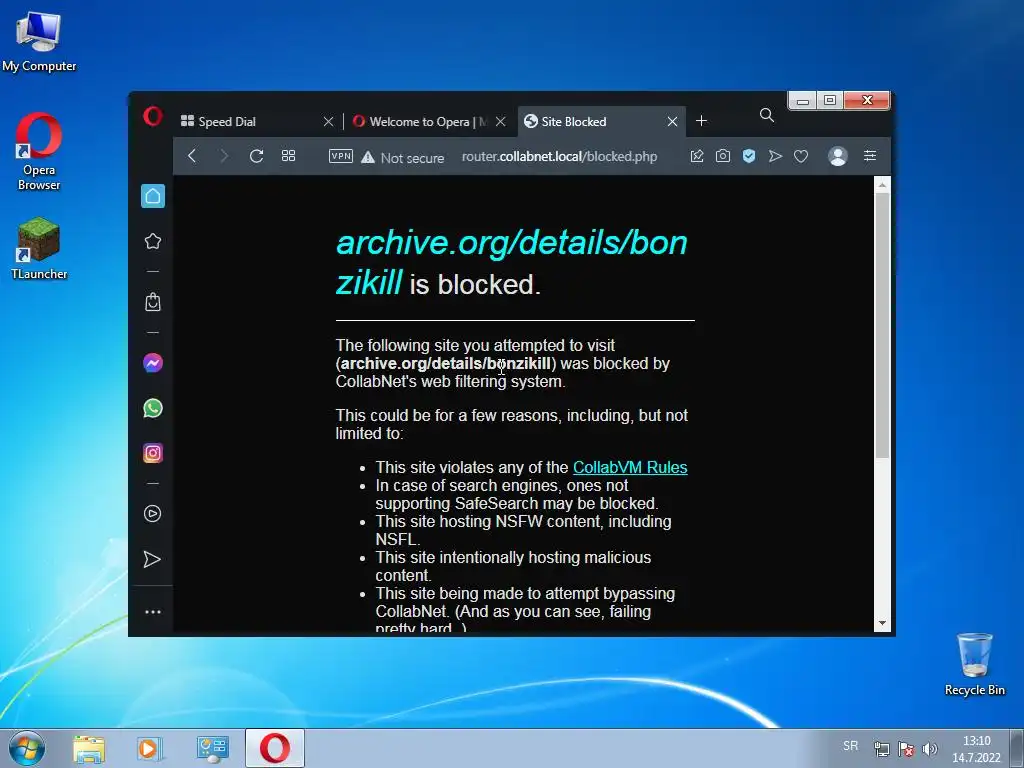This screenshot has width=1024, height=768.
Task: Click the sidebar Home icon
Action: tap(153, 196)
